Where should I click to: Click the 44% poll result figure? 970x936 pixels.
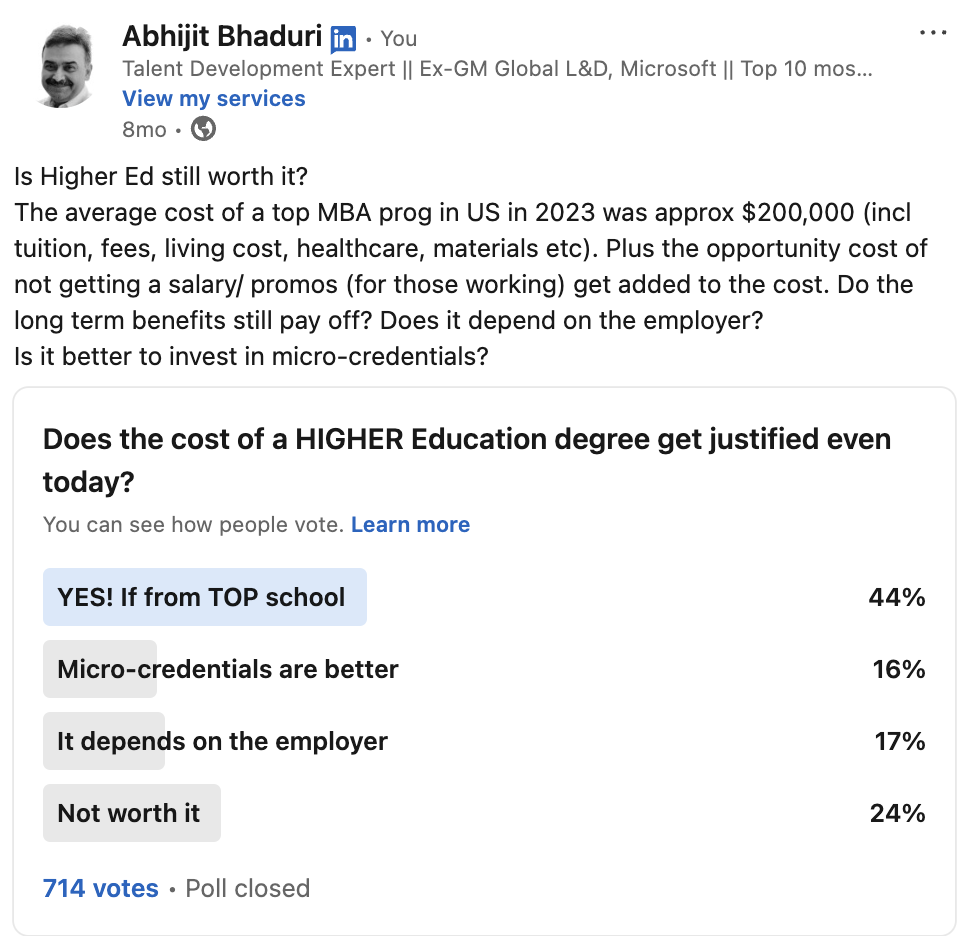(897, 597)
